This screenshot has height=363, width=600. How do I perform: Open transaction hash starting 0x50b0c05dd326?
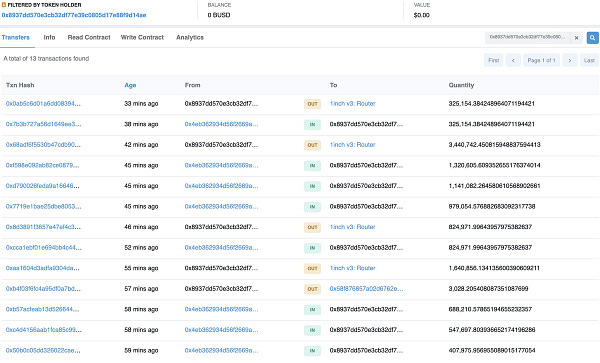click(43, 351)
